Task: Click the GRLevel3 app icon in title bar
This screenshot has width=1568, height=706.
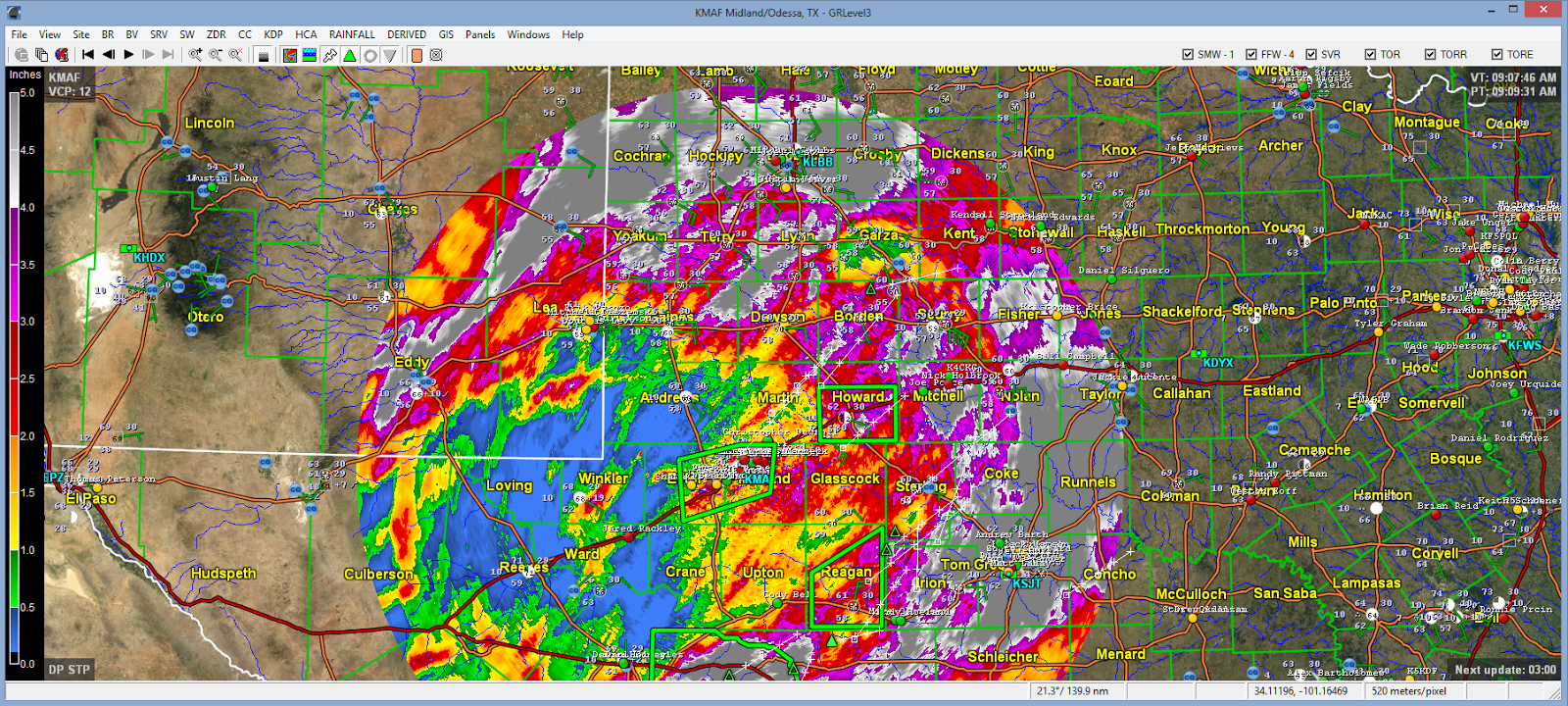Action: pos(14,13)
